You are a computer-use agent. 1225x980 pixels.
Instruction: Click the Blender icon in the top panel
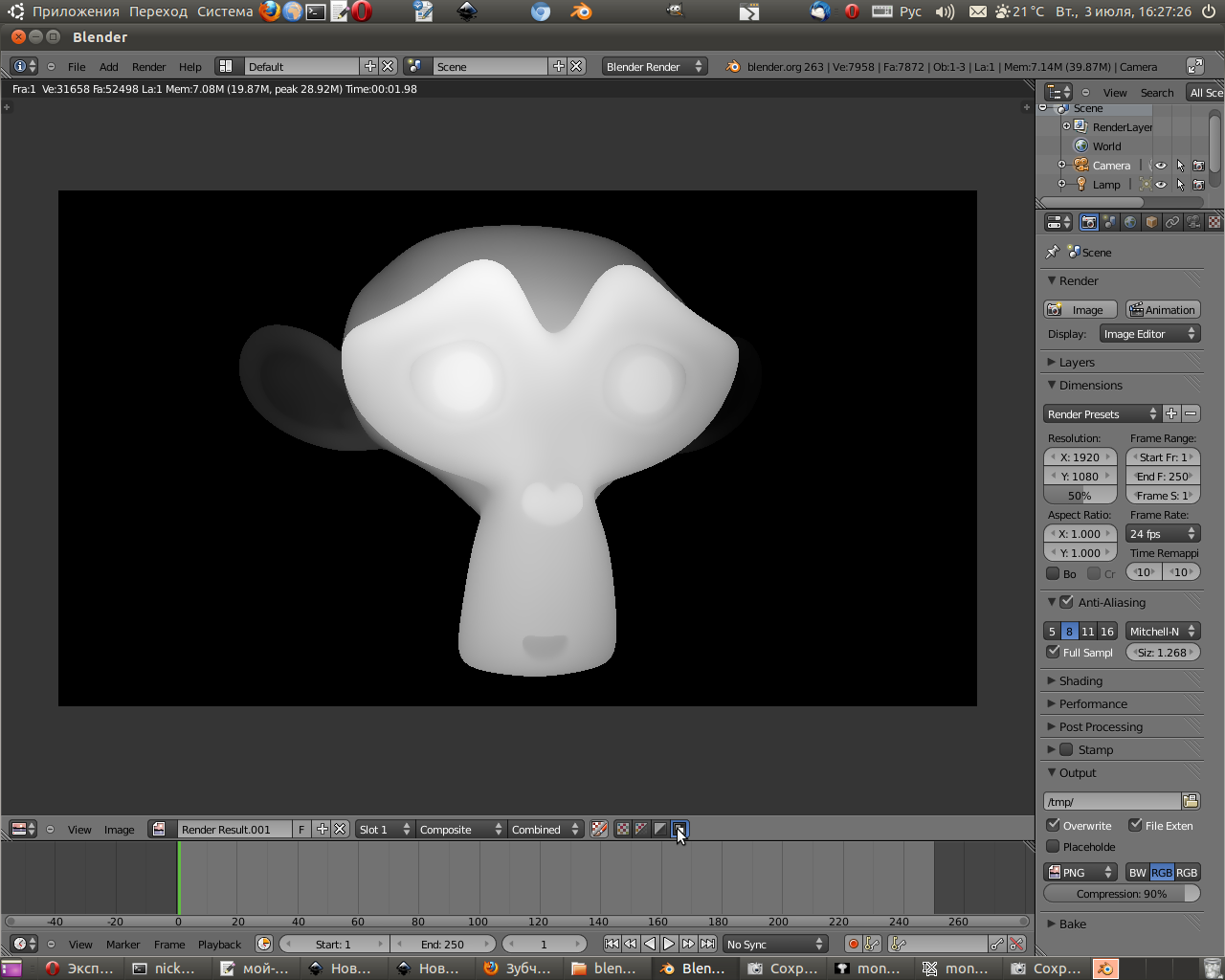tap(581, 11)
